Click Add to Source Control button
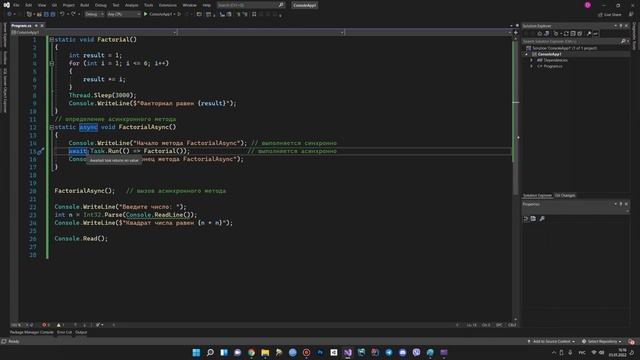Image resolution: width=640 pixels, height=360 pixels. (551, 341)
